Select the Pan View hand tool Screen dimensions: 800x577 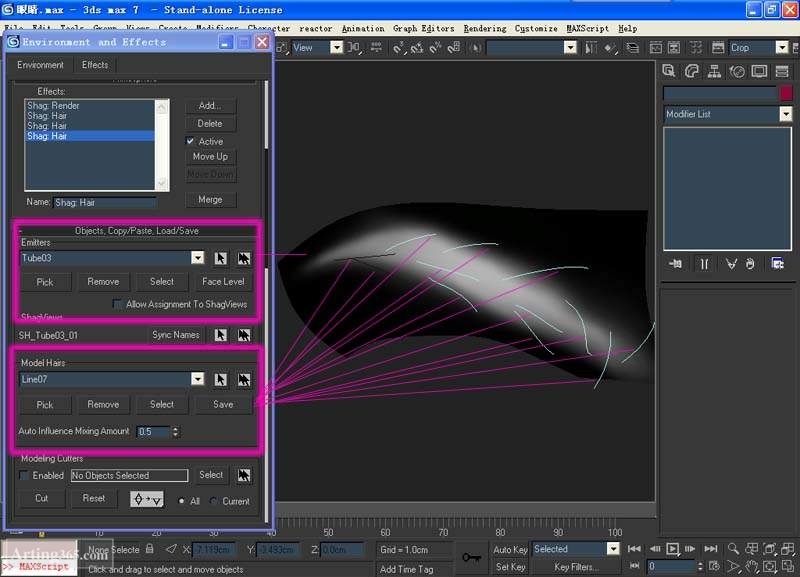pyautogui.click(x=752, y=566)
